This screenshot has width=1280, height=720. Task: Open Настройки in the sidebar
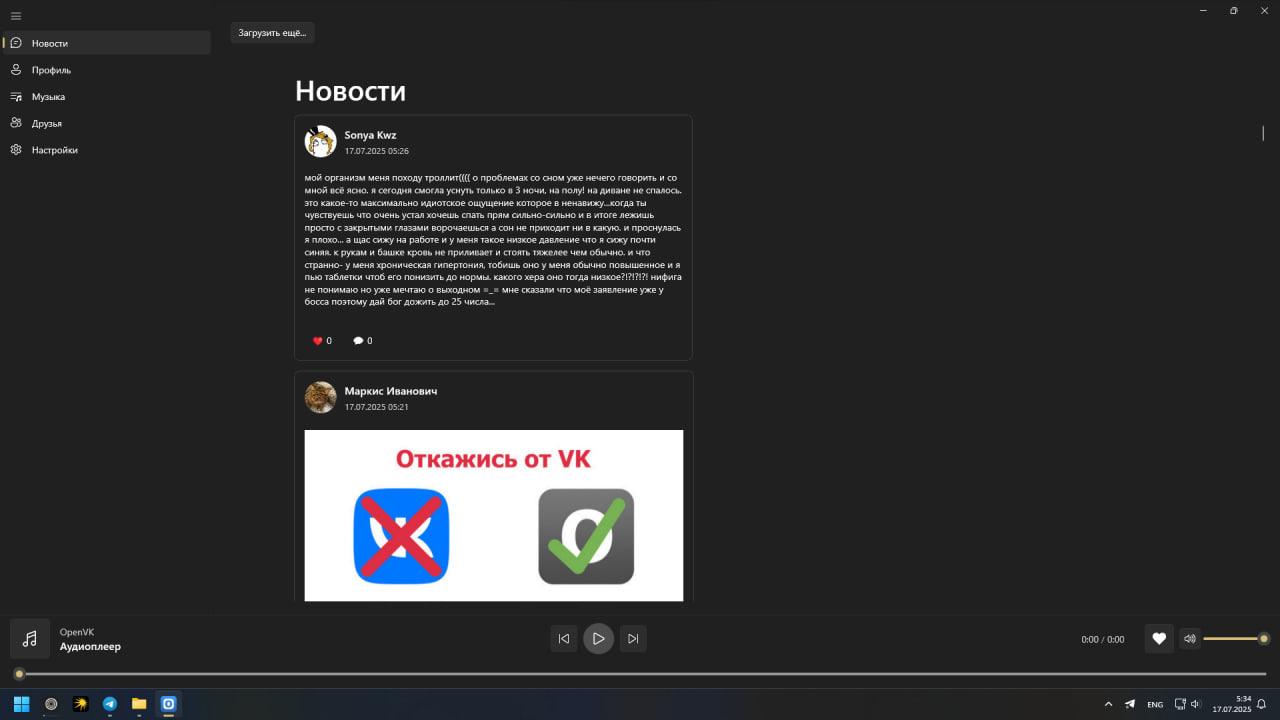pyautogui.click(x=106, y=150)
